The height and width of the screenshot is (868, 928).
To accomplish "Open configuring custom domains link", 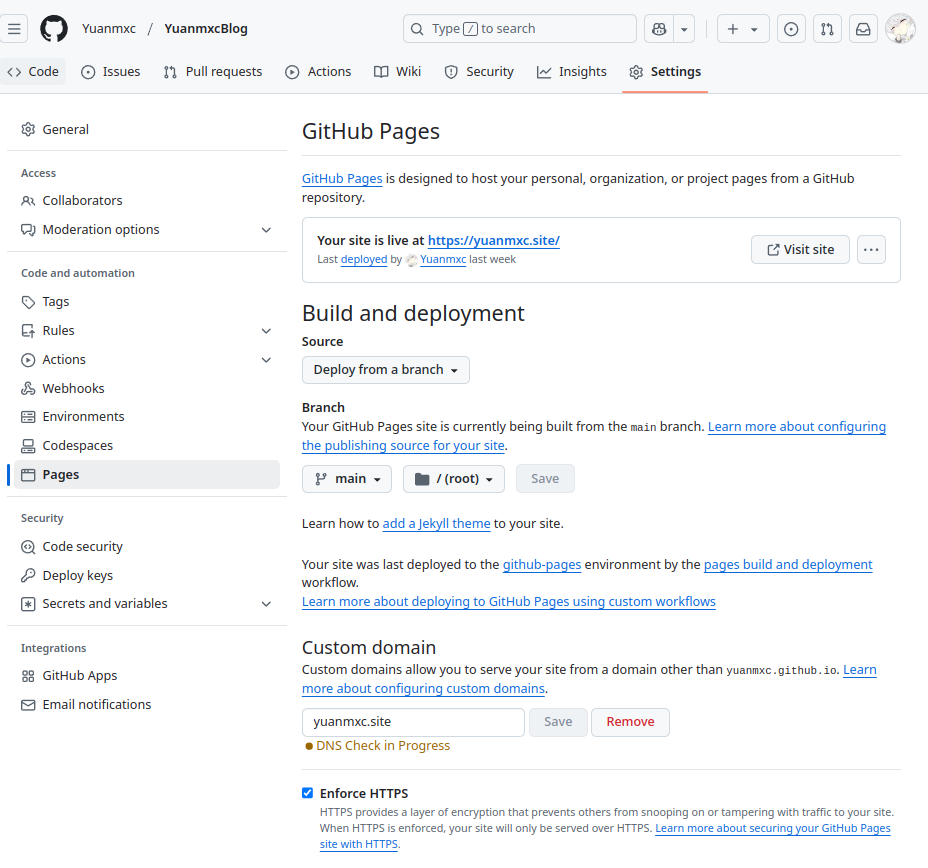I will 424,689.
